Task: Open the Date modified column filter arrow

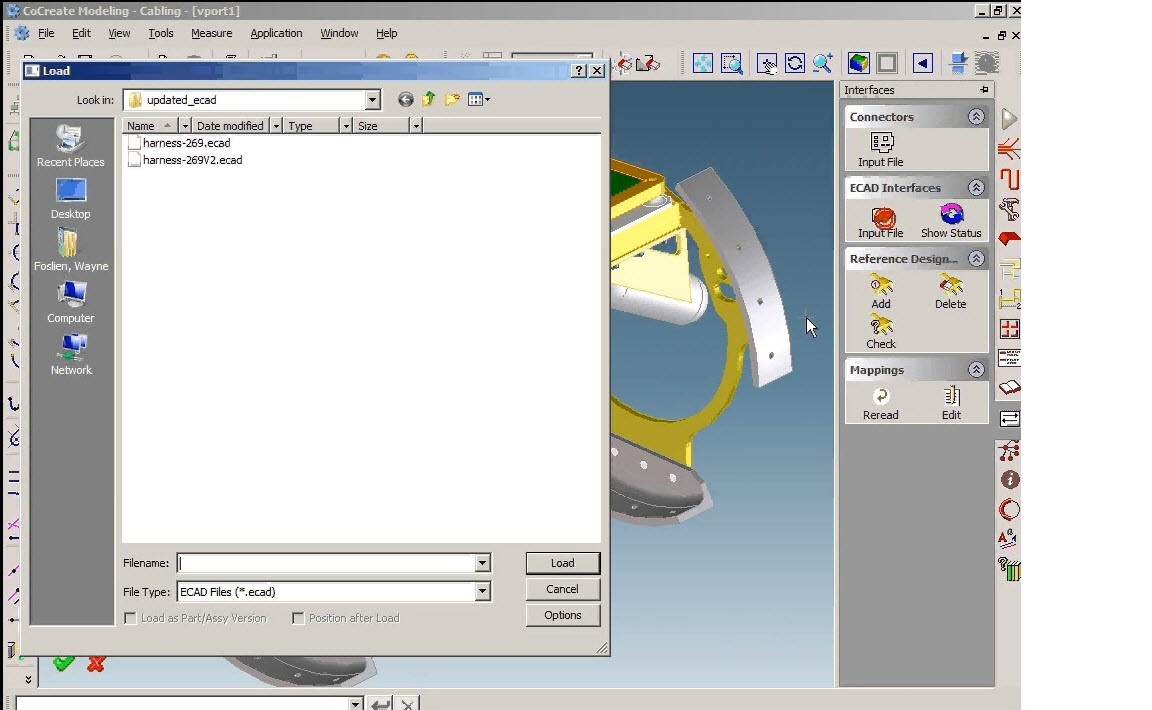Action: (276, 126)
